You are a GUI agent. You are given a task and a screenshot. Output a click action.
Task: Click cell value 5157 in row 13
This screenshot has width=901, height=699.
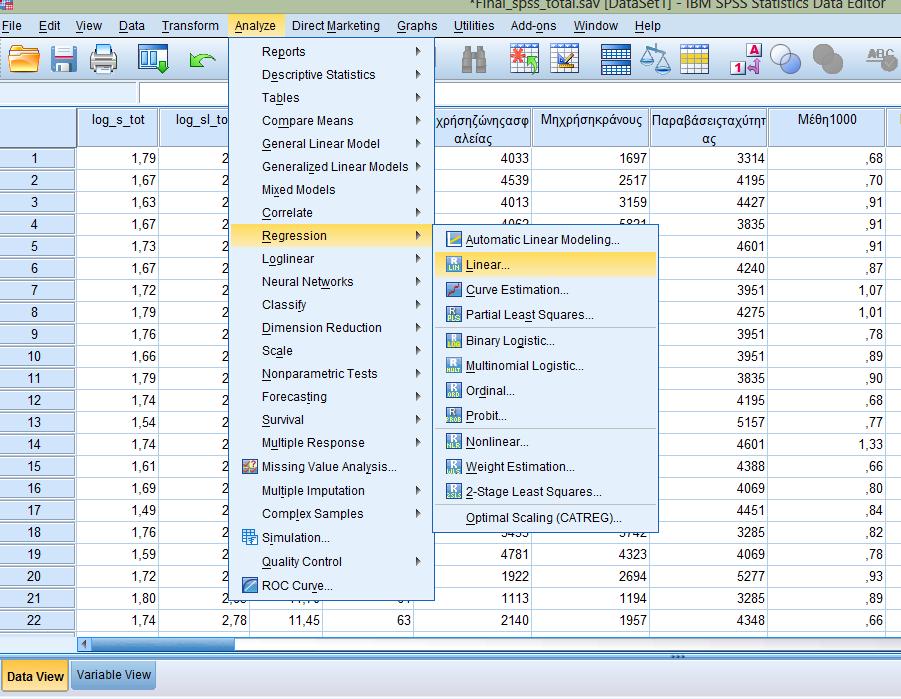[x=709, y=423]
